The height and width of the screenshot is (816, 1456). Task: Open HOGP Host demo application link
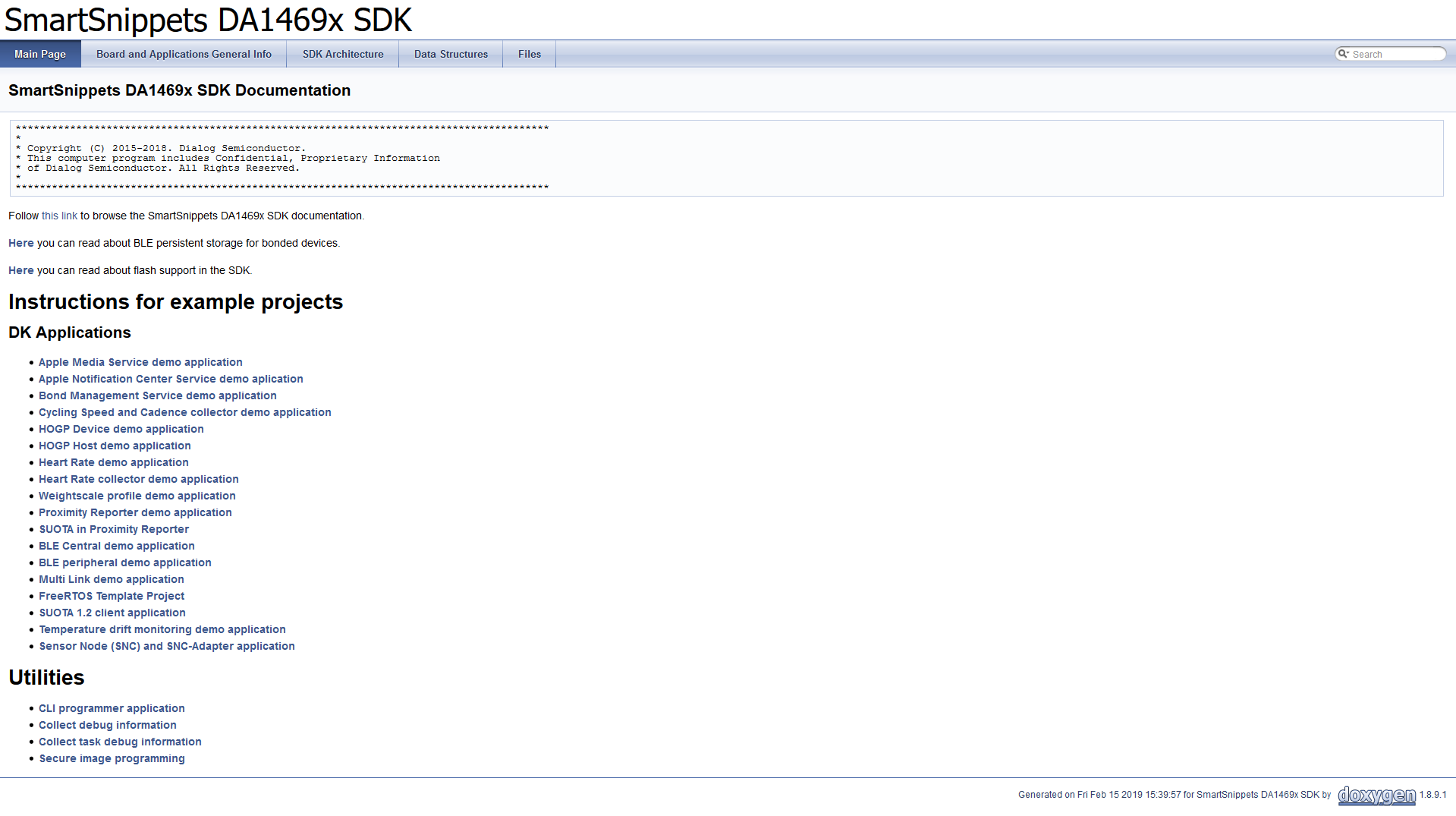tap(115, 446)
